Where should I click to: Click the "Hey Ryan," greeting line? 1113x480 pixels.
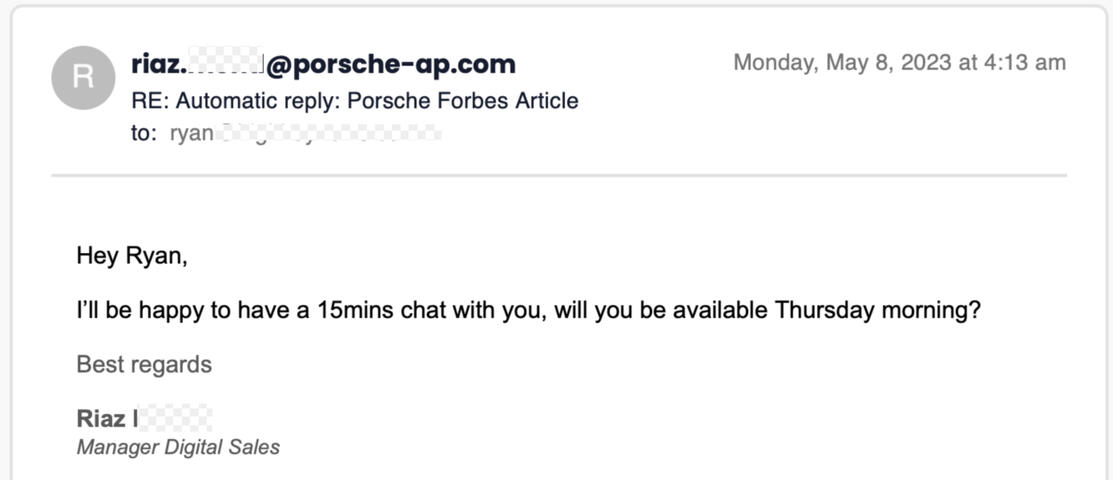click(x=132, y=256)
